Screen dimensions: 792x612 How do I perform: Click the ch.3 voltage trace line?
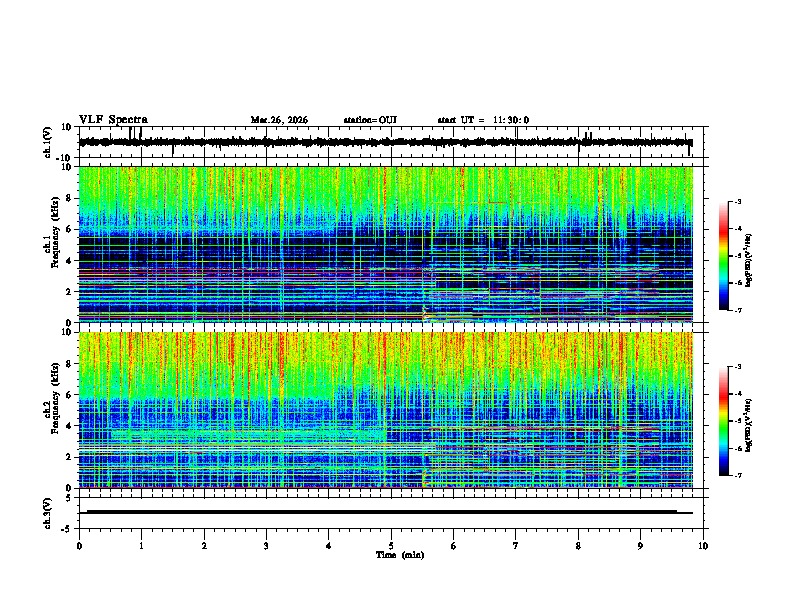click(x=385, y=512)
